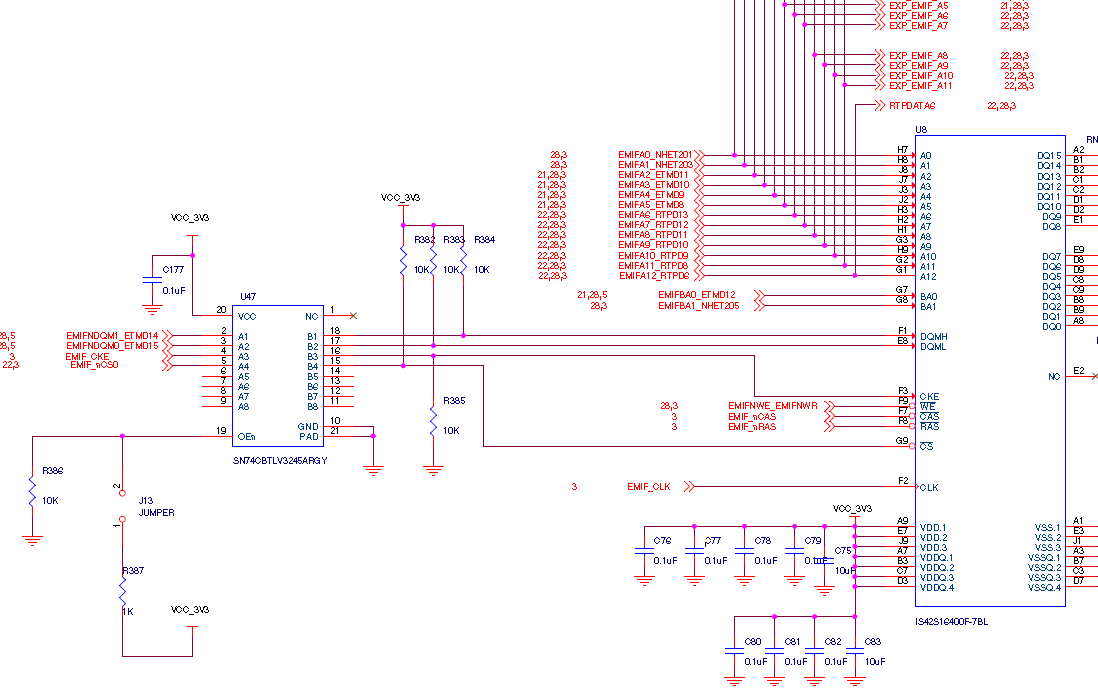Image resolution: width=1098 pixels, height=697 pixels.
Task: Click the 10K value of R385
Action: pos(451,431)
